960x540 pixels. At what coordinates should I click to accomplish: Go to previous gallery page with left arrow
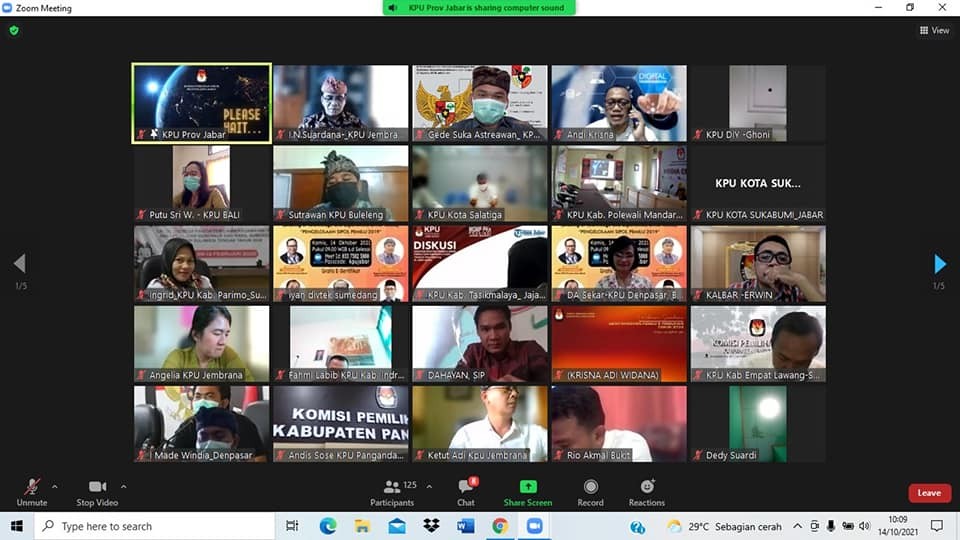(19, 264)
